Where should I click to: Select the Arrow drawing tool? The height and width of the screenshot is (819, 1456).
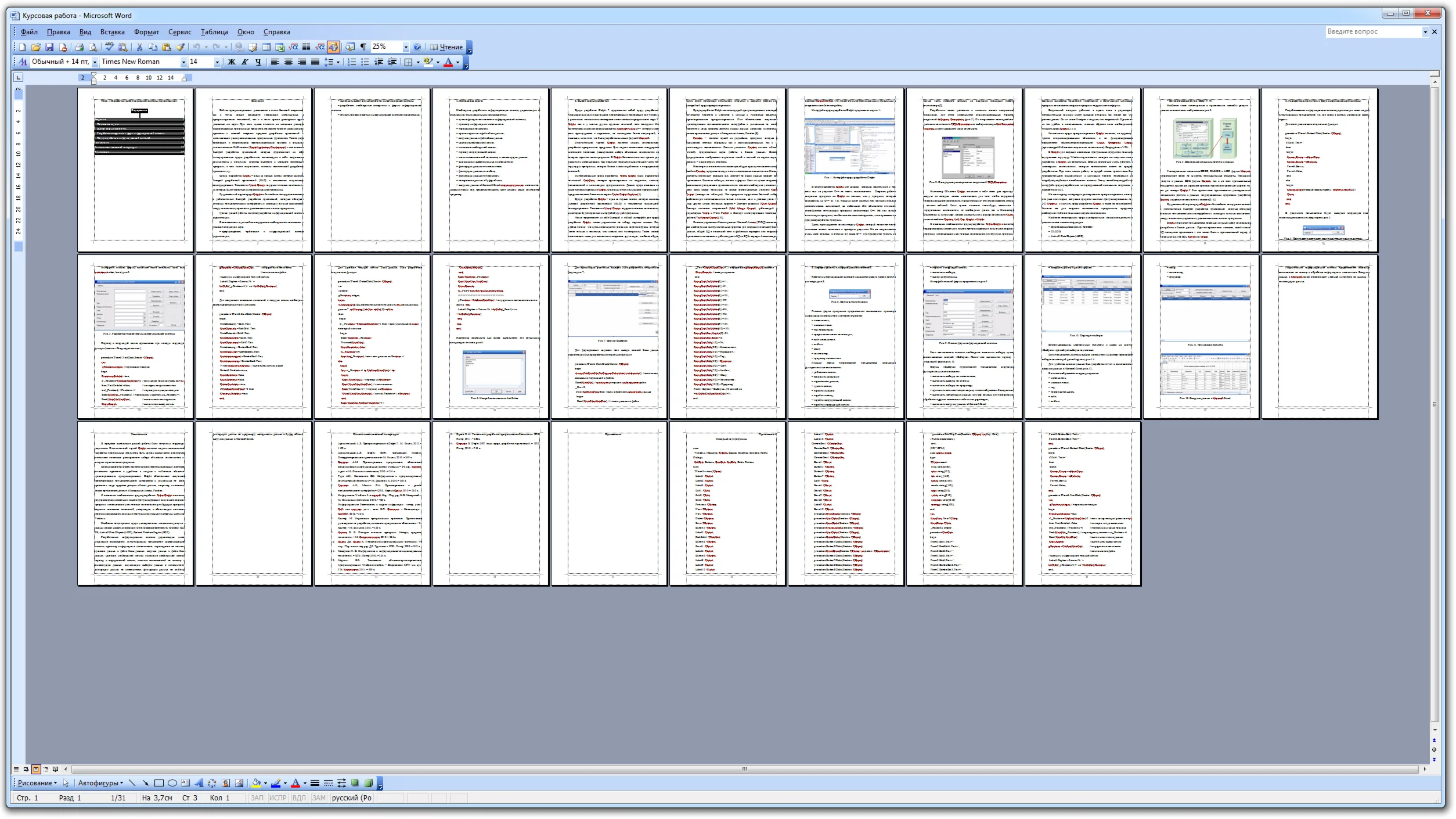point(146,783)
